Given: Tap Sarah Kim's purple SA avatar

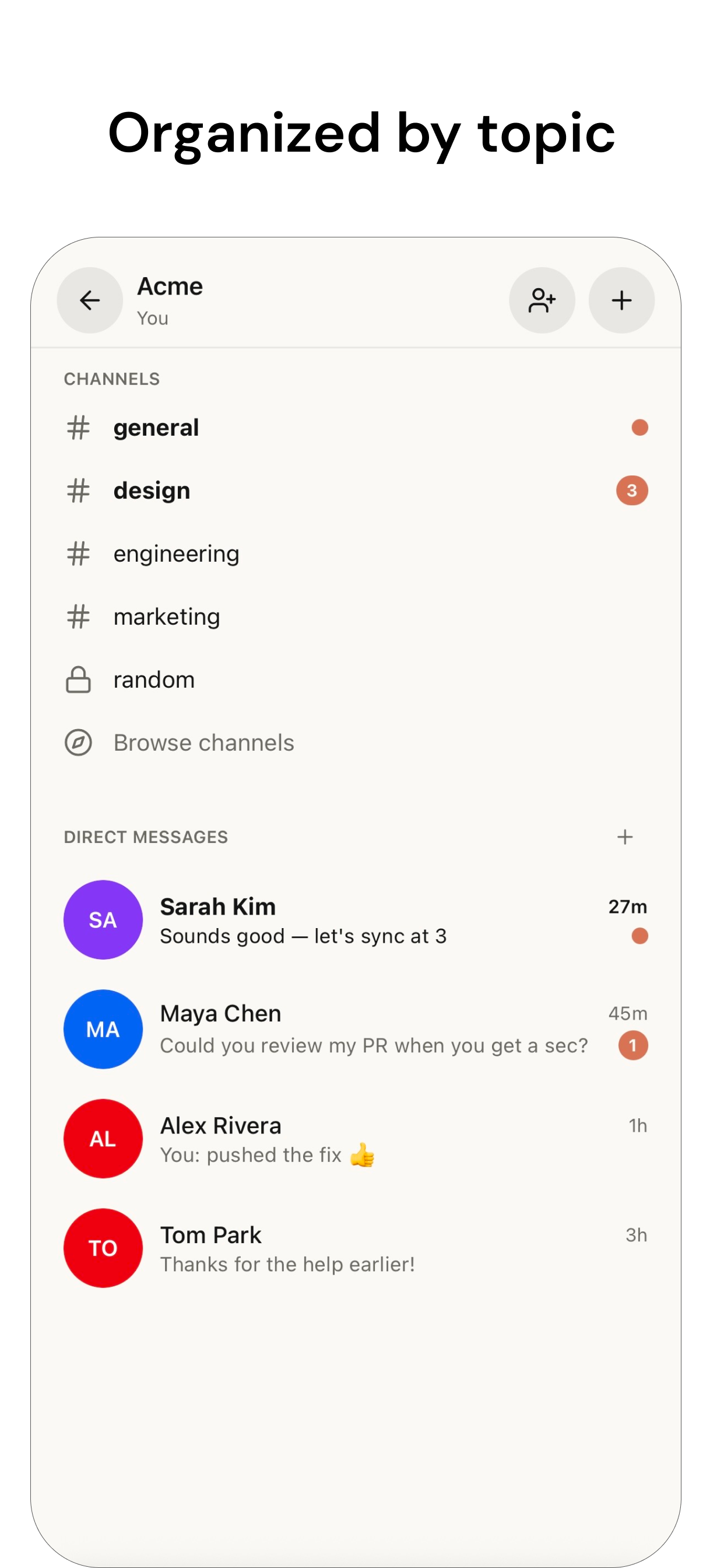Looking at the screenshot, I should click(103, 920).
